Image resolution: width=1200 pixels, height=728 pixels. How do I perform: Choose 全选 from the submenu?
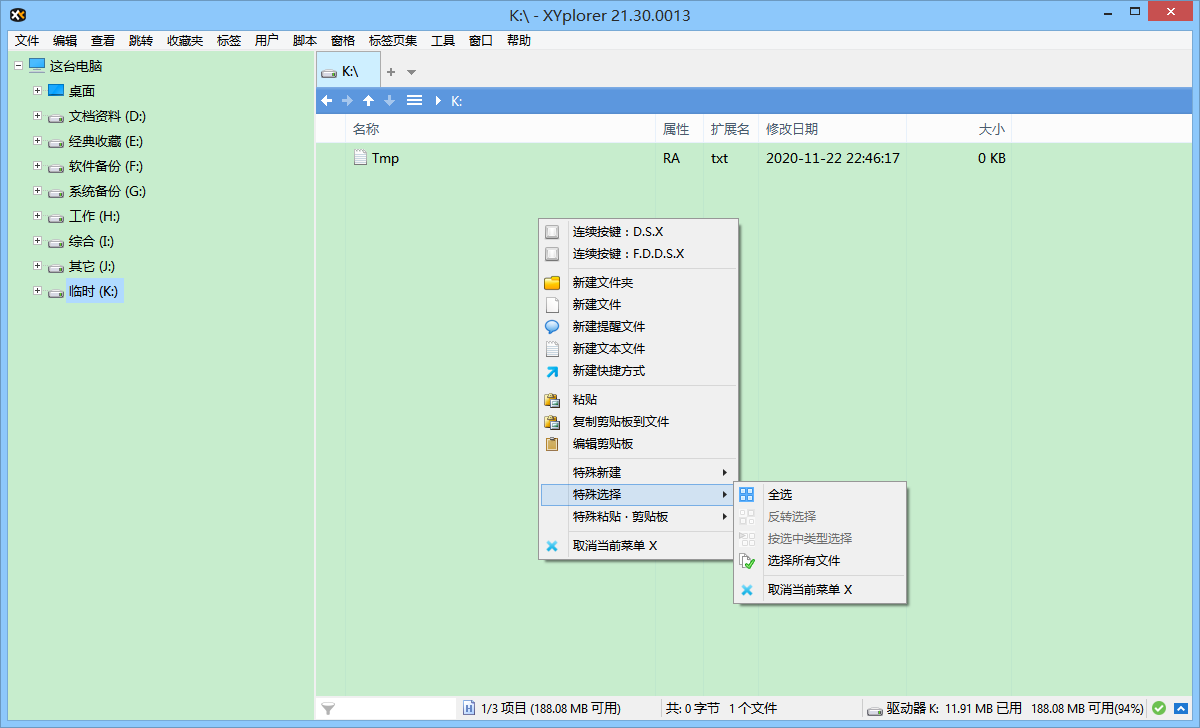[x=781, y=494]
